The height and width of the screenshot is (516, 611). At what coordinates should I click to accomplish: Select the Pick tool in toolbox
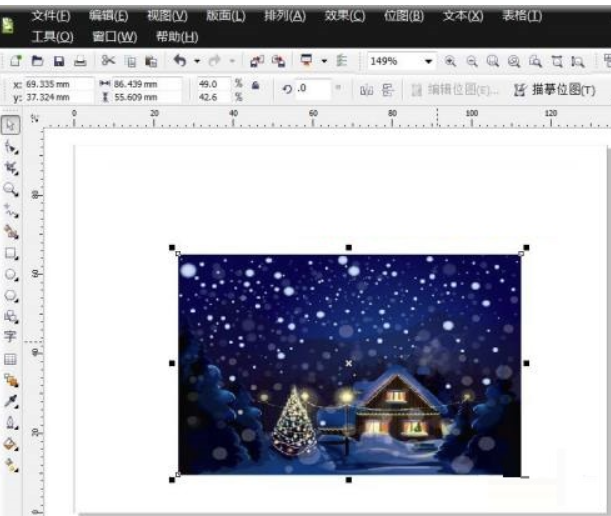click(11, 125)
